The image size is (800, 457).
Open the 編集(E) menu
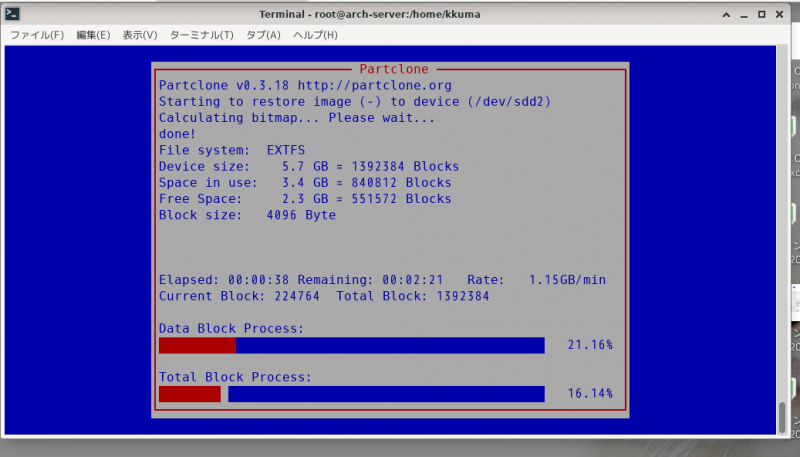pos(93,35)
